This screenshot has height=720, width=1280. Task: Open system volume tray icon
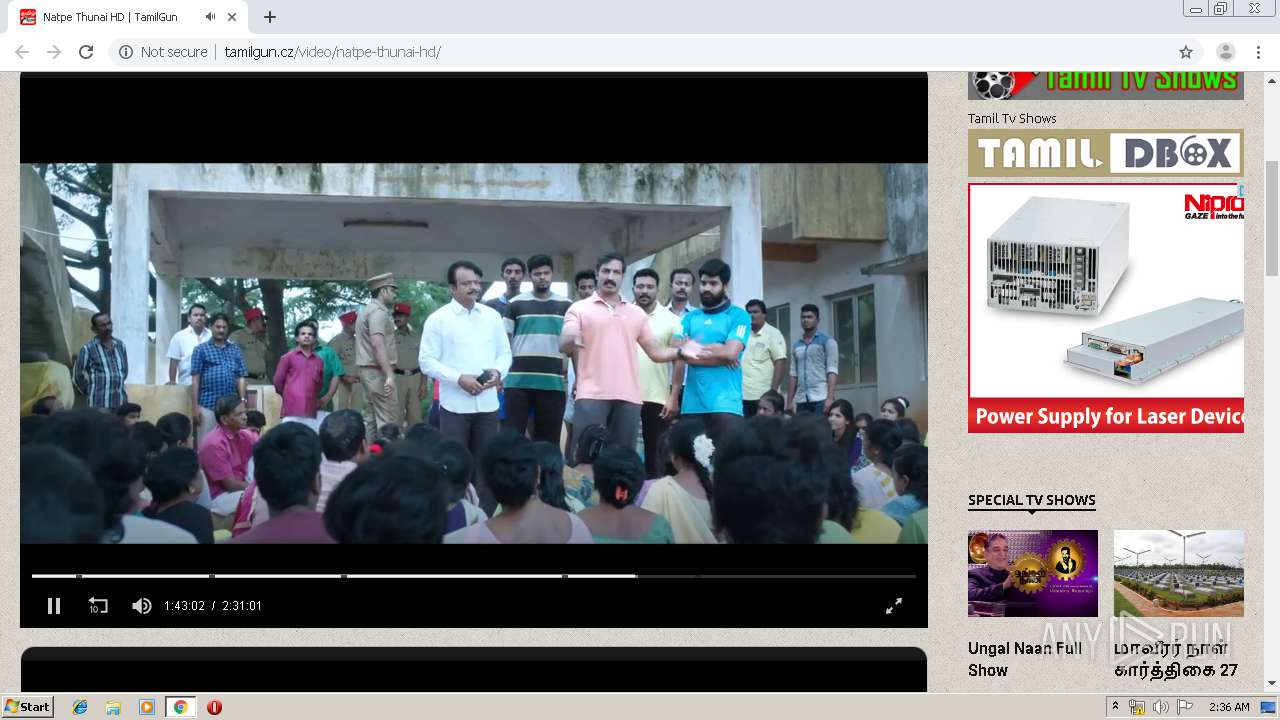pyautogui.click(x=1160, y=707)
